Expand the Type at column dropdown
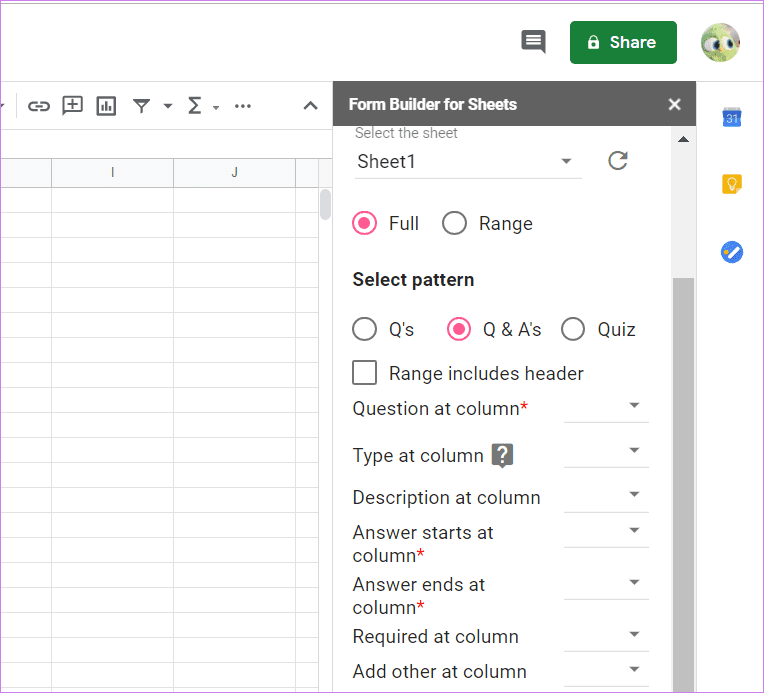 tap(606, 452)
